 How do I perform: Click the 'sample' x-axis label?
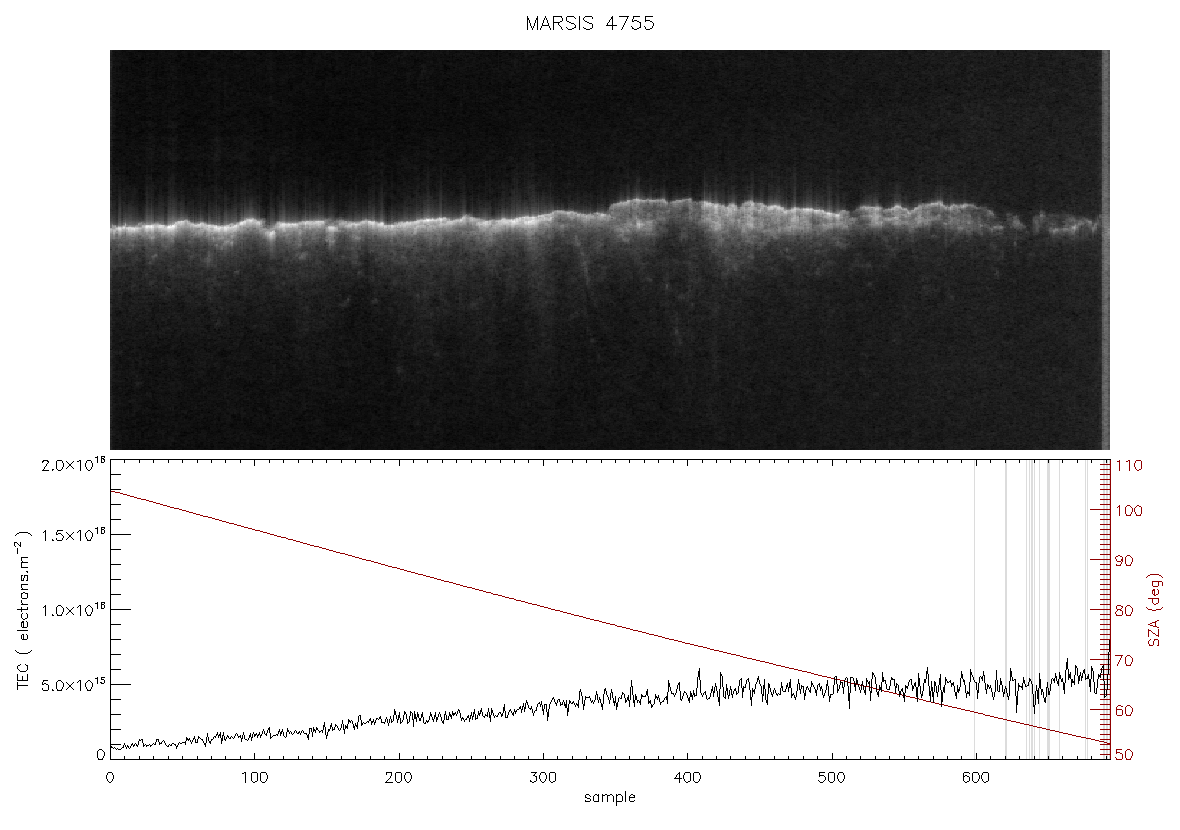click(x=610, y=798)
